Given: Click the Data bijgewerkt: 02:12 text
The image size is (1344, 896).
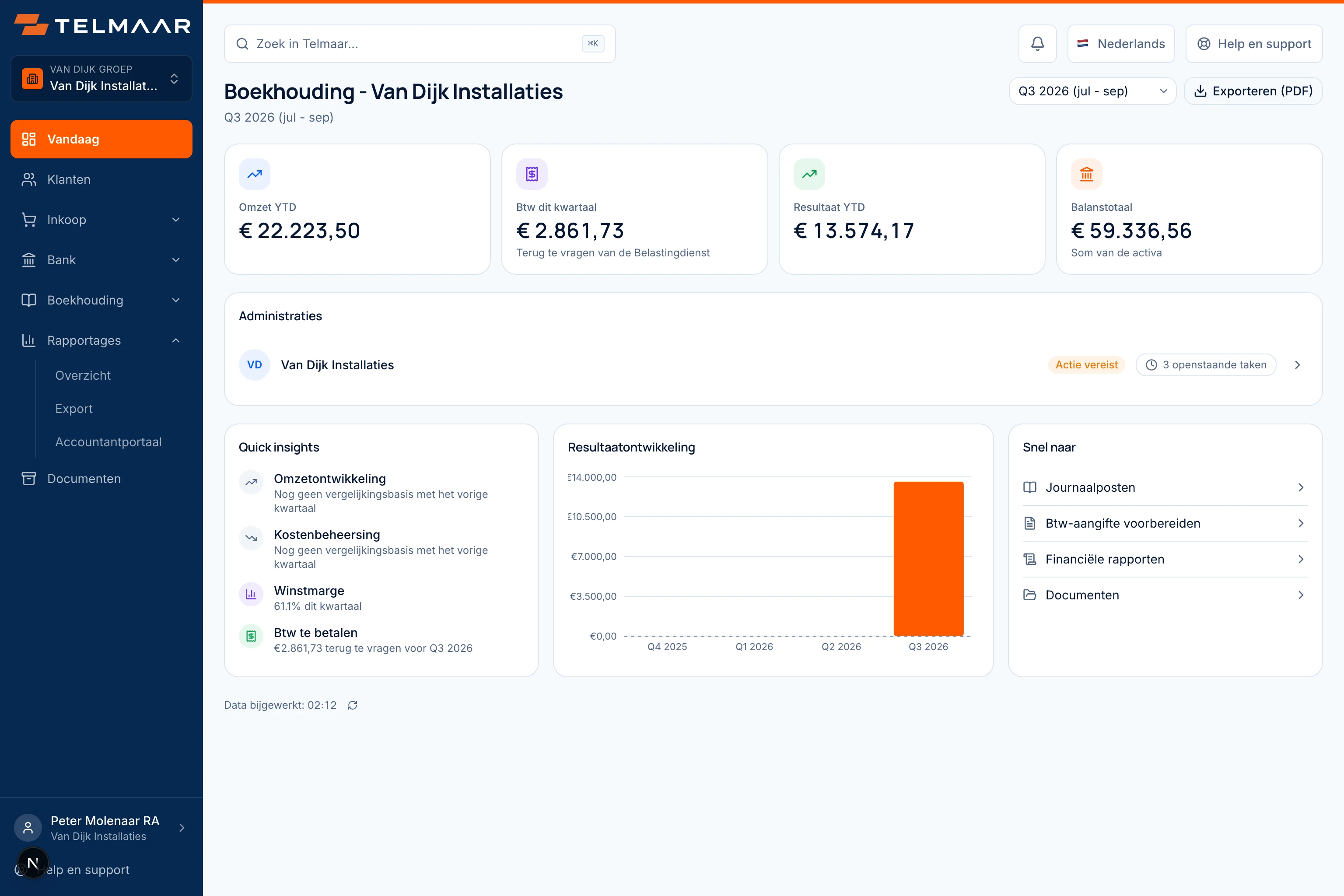Looking at the screenshot, I should click(x=280, y=705).
